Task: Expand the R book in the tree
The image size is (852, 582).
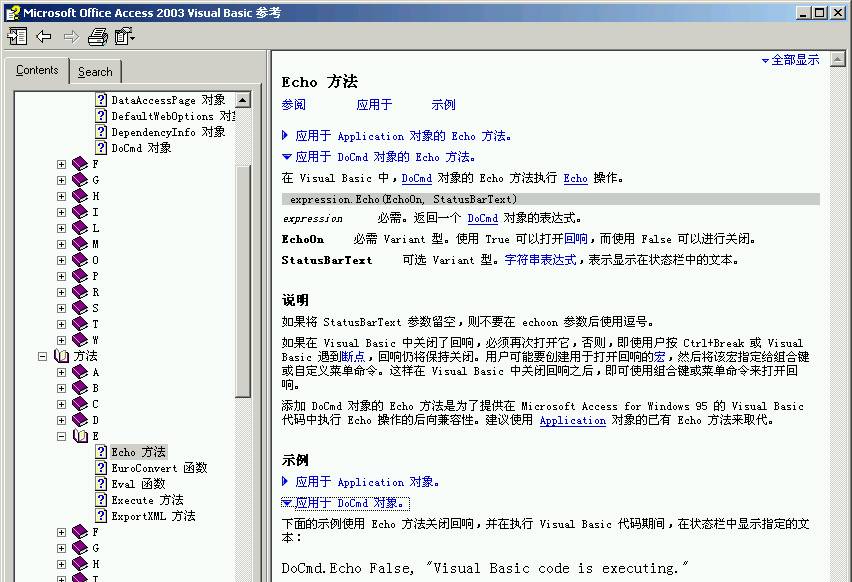Action: click(61, 292)
